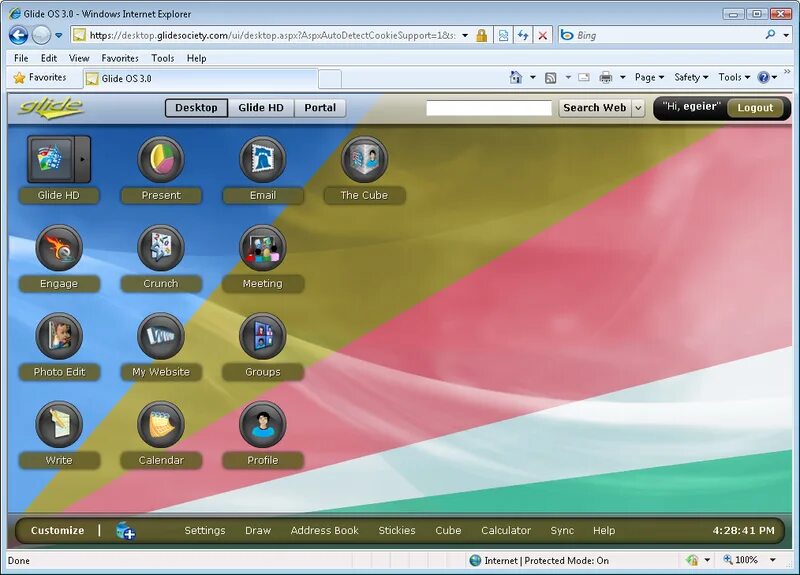
Task: Open Settings from the bottom bar
Action: click(x=205, y=531)
